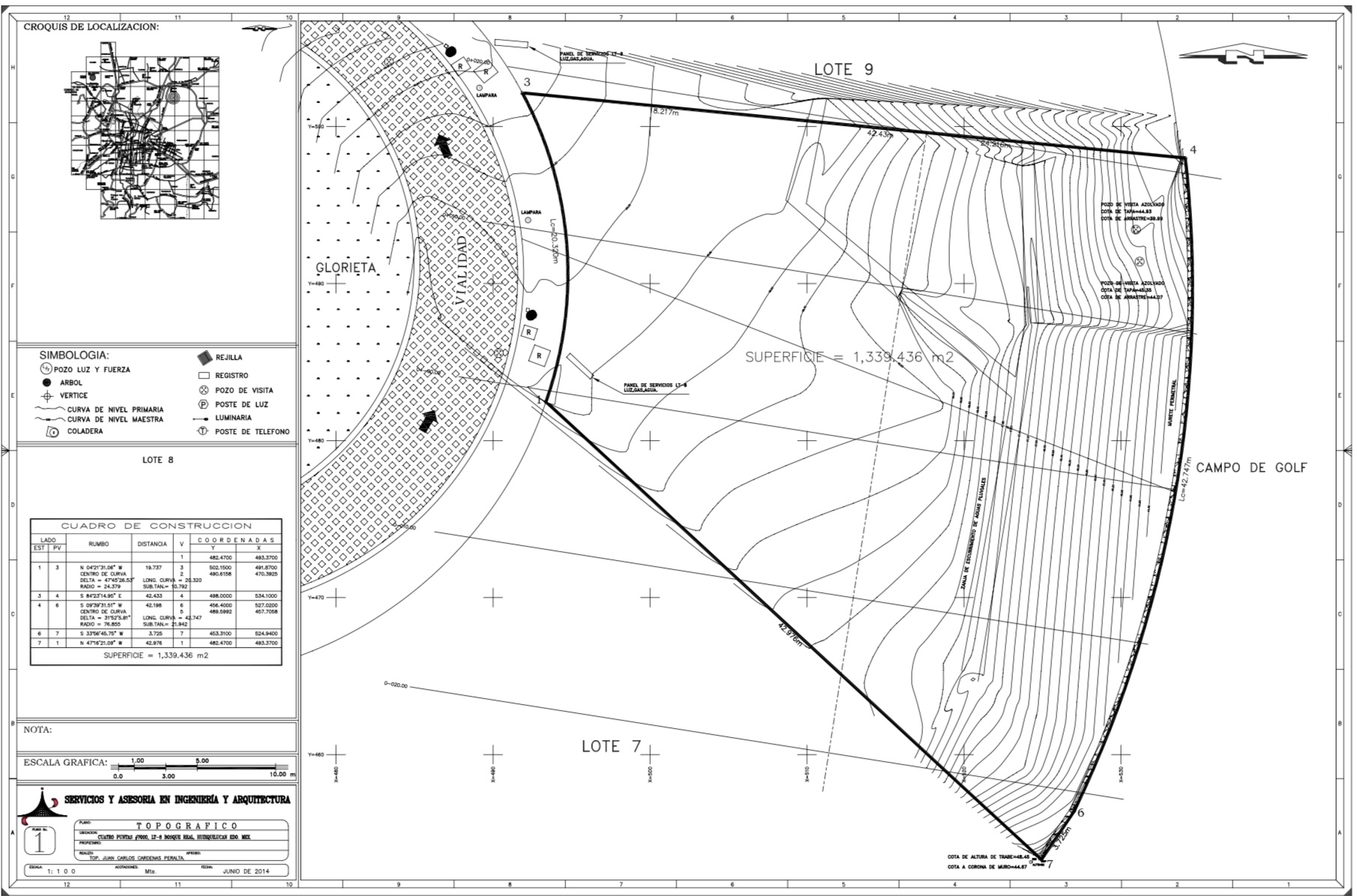Select the Poste de Telefono legend symbol

(202, 431)
